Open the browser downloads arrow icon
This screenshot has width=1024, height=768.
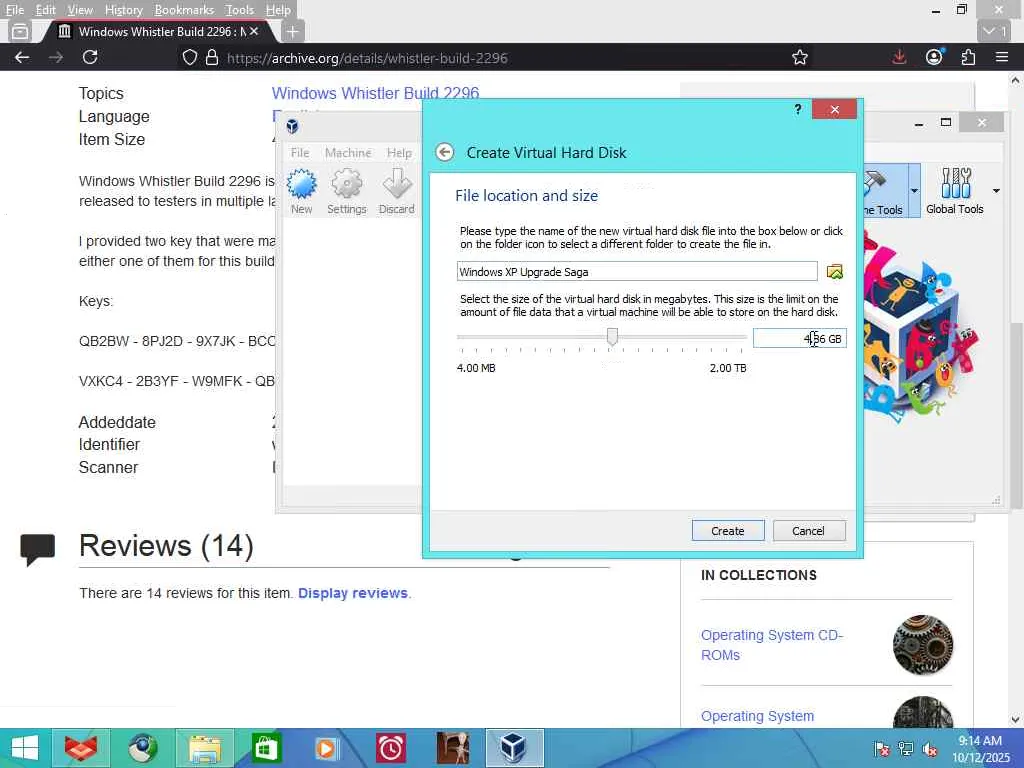(x=899, y=57)
